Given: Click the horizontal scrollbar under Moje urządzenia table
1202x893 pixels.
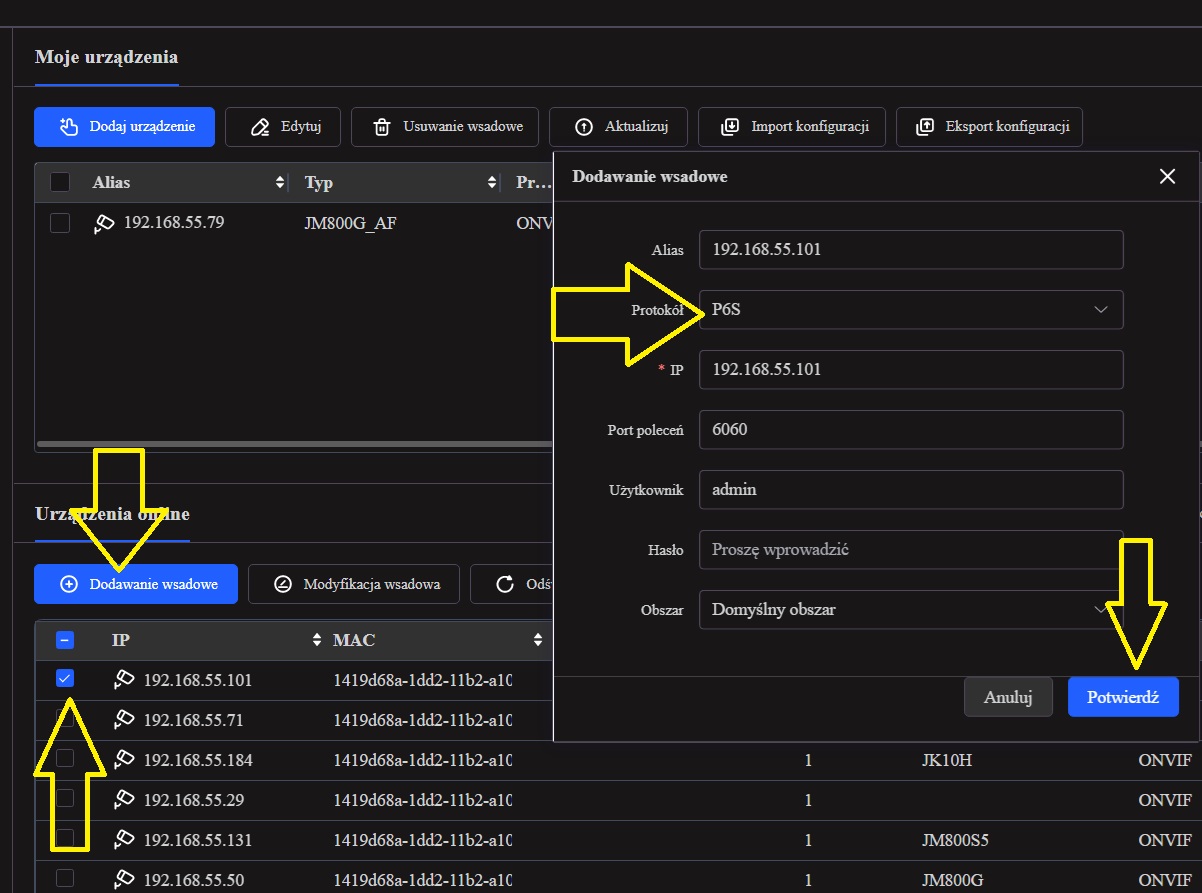Looking at the screenshot, I should (x=295, y=443).
